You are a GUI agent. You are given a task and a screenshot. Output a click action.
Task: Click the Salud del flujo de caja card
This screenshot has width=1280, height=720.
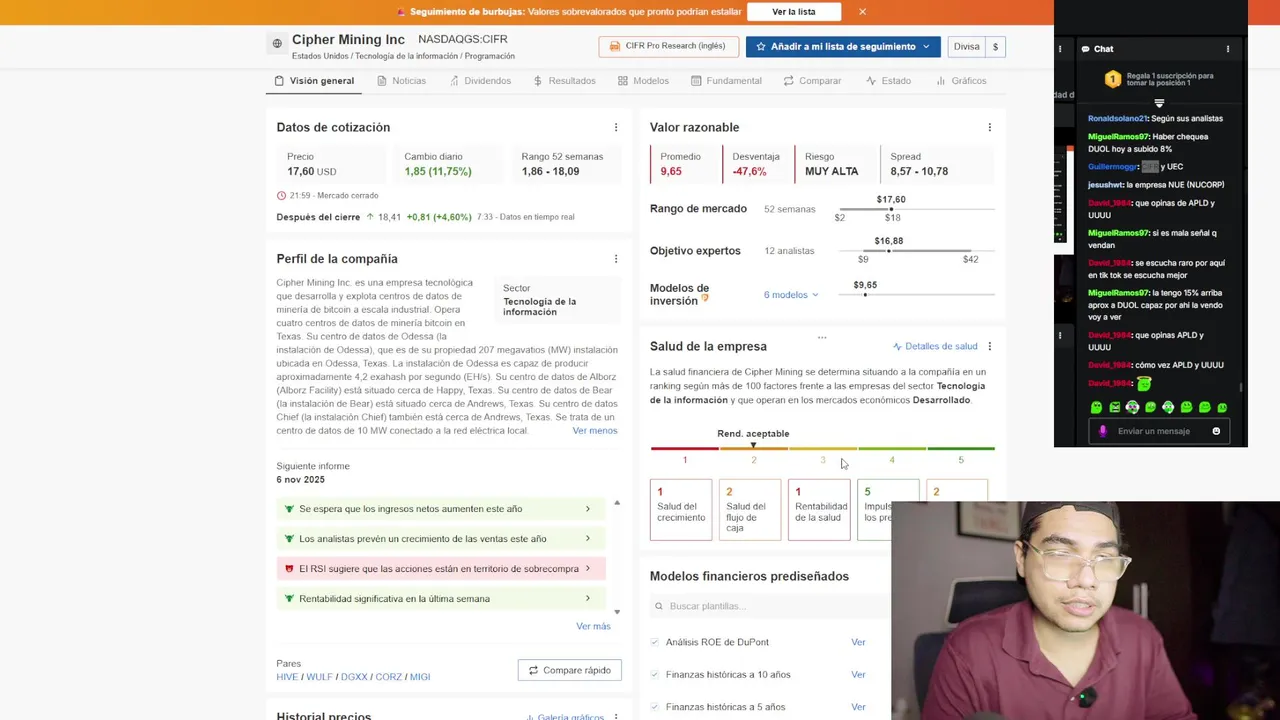(x=750, y=509)
